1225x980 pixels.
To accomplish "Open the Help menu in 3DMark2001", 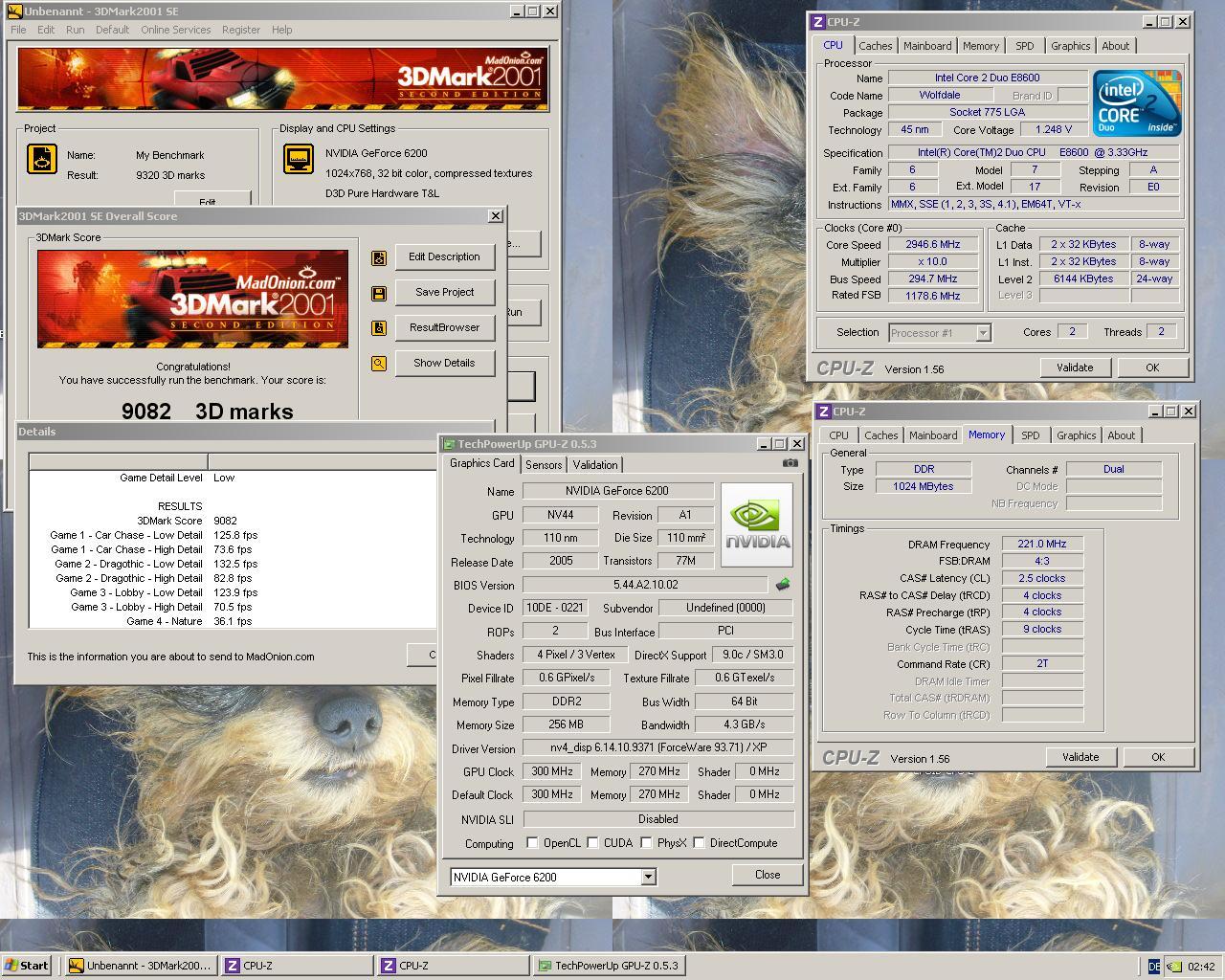I will tap(281, 30).
